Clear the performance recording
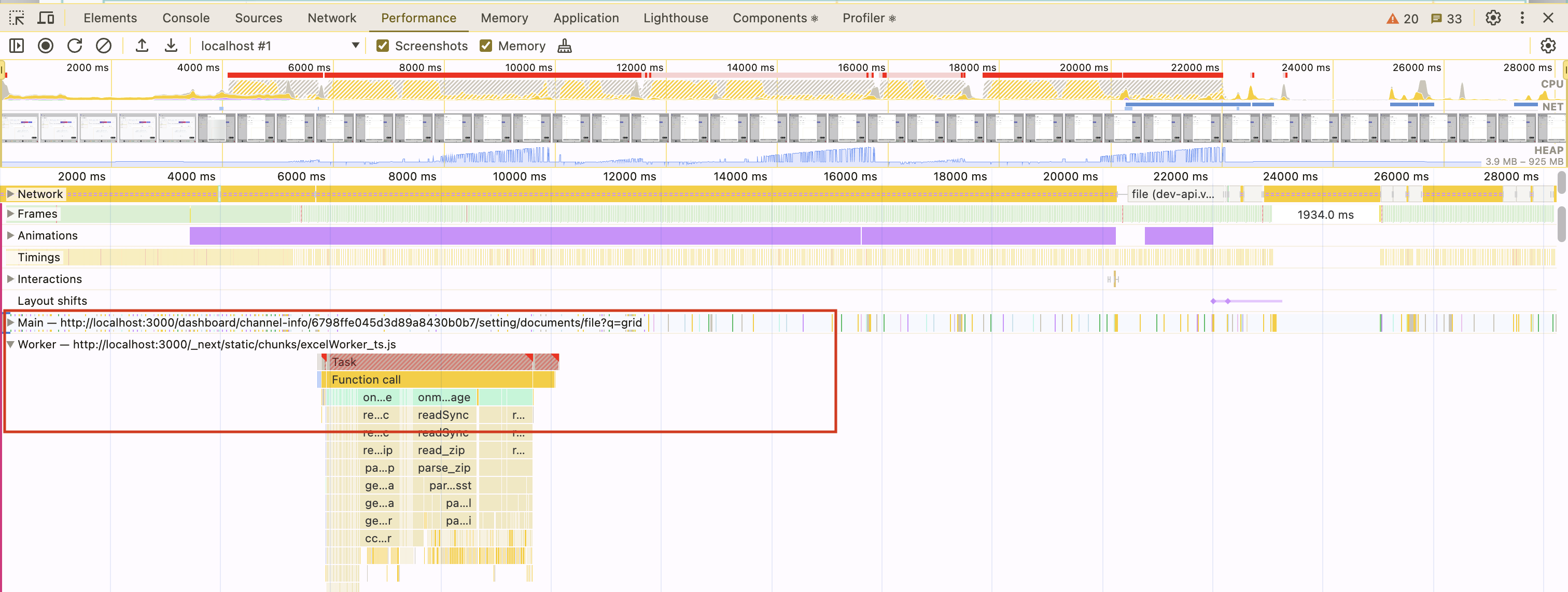Viewport: 1568px width, 592px height. 104,46
